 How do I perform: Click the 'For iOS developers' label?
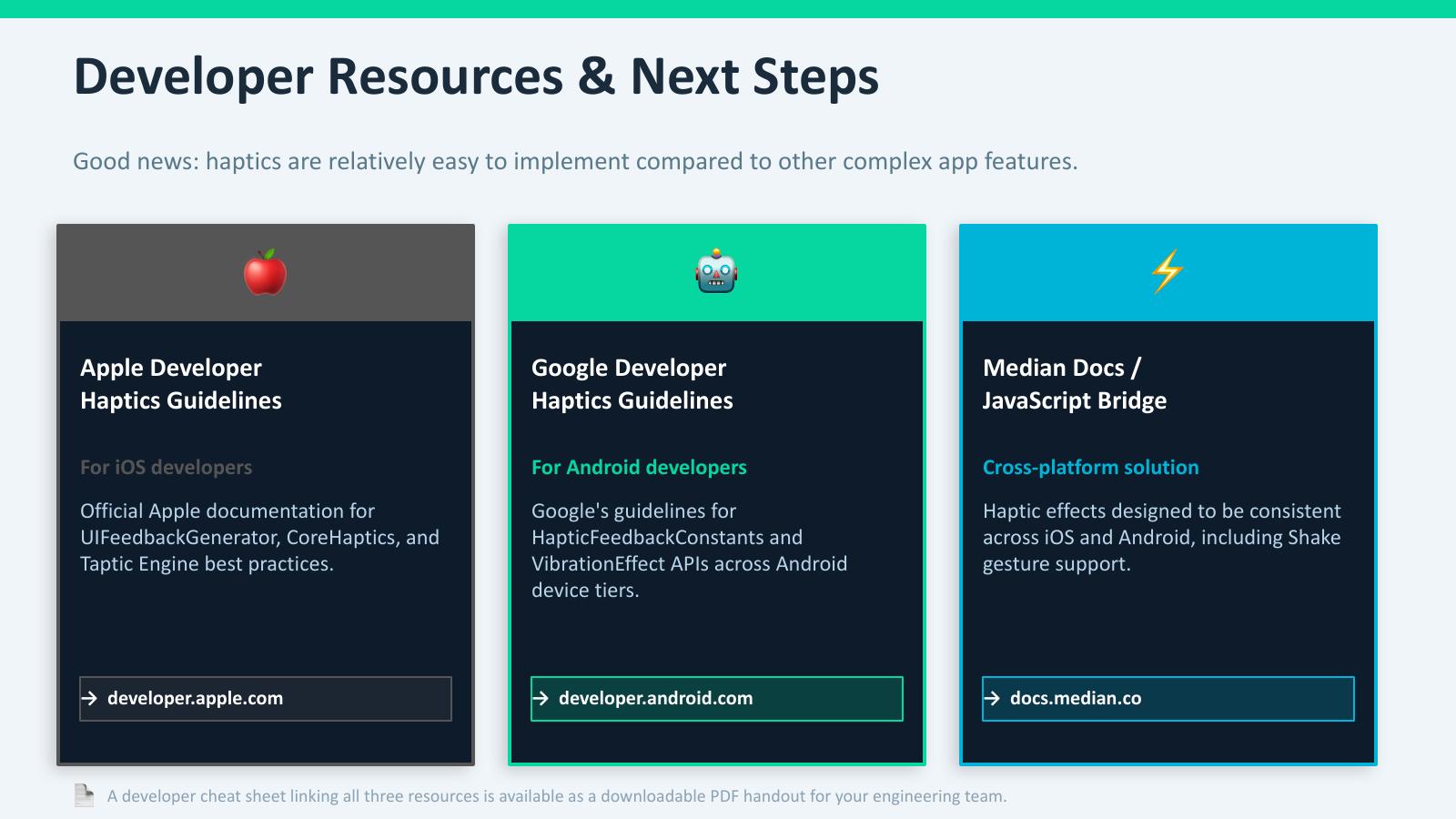166,467
